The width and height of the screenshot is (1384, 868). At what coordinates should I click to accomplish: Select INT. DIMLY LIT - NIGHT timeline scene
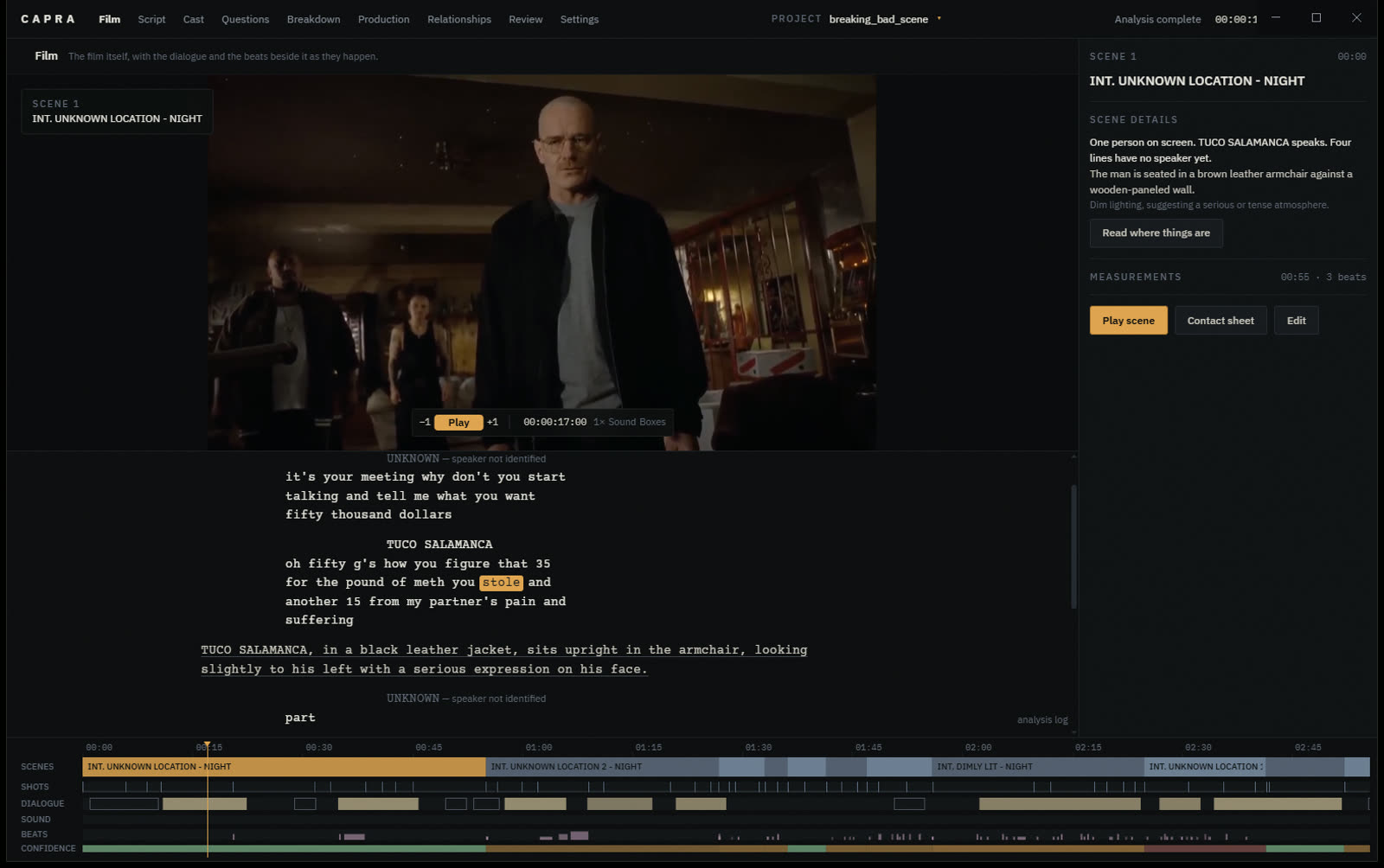[1038, 767]
